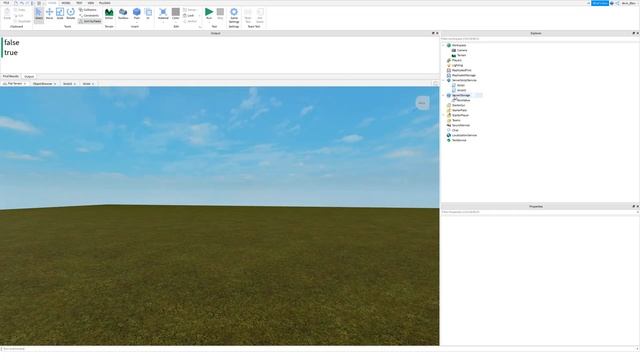
Task: Click the 'false' output line
Action: pyautogui.click(x=12, y=42)
